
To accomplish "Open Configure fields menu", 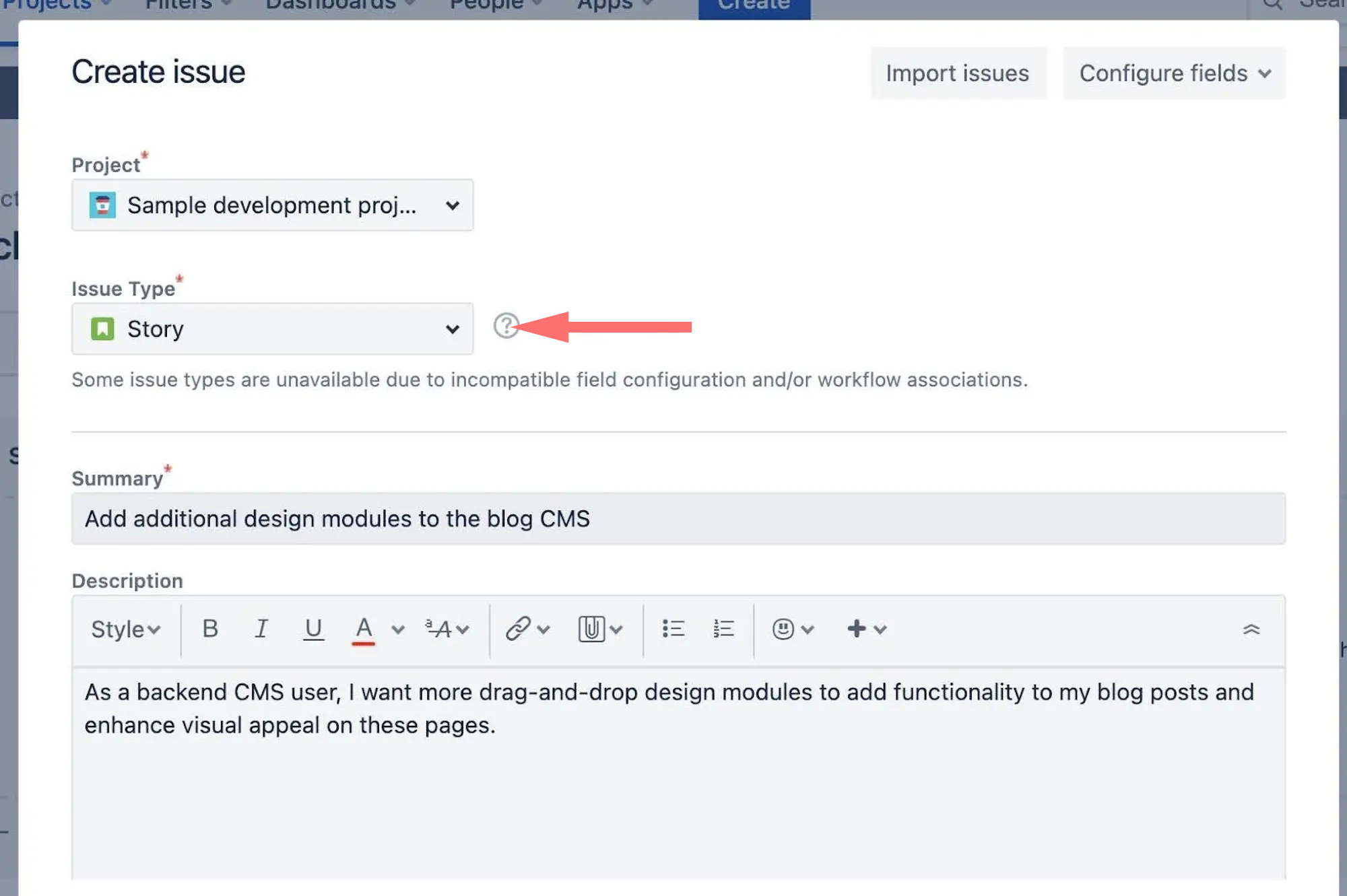I will 1174,73.
